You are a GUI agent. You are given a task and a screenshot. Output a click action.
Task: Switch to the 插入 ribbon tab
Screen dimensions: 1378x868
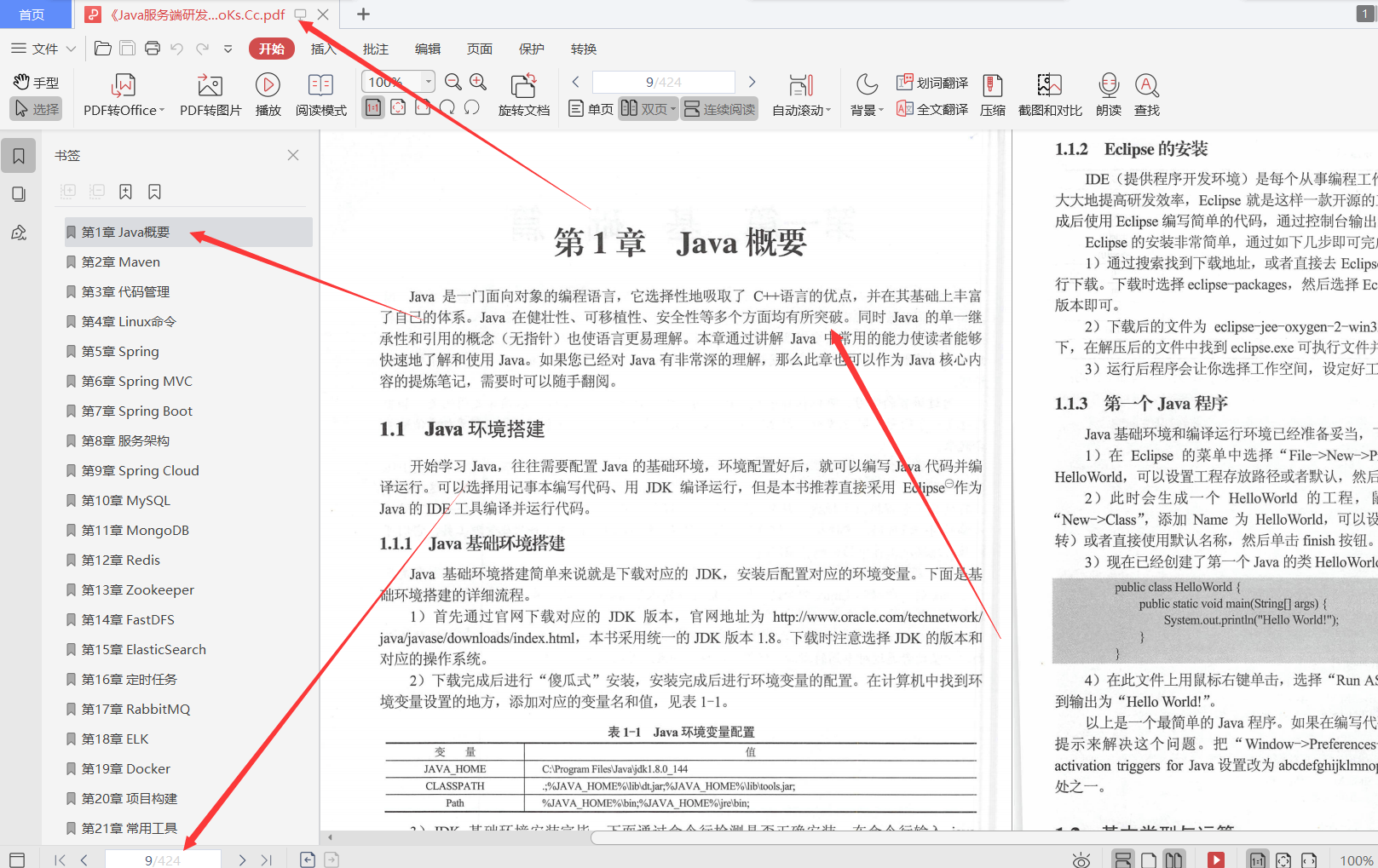322,49
